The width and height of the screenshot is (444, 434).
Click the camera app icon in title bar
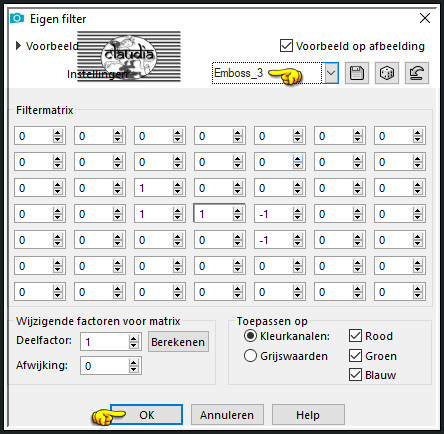[x=17, y=18]
